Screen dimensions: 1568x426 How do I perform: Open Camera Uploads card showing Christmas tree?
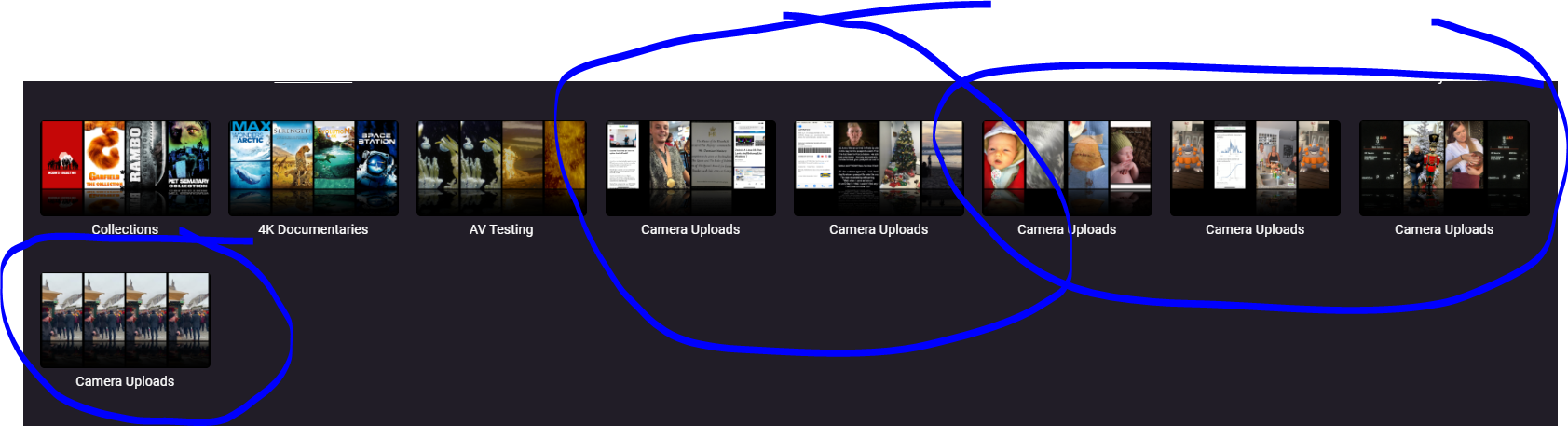879,168
